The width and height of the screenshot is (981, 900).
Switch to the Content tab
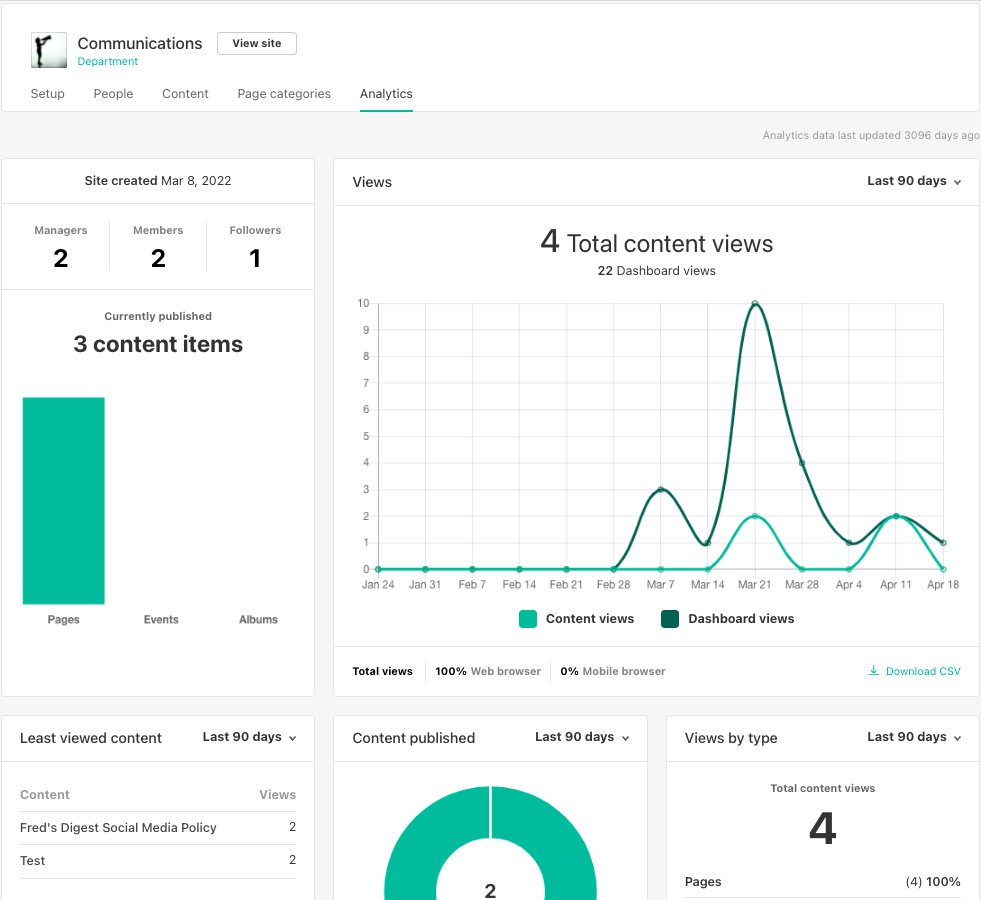[185, 93]
